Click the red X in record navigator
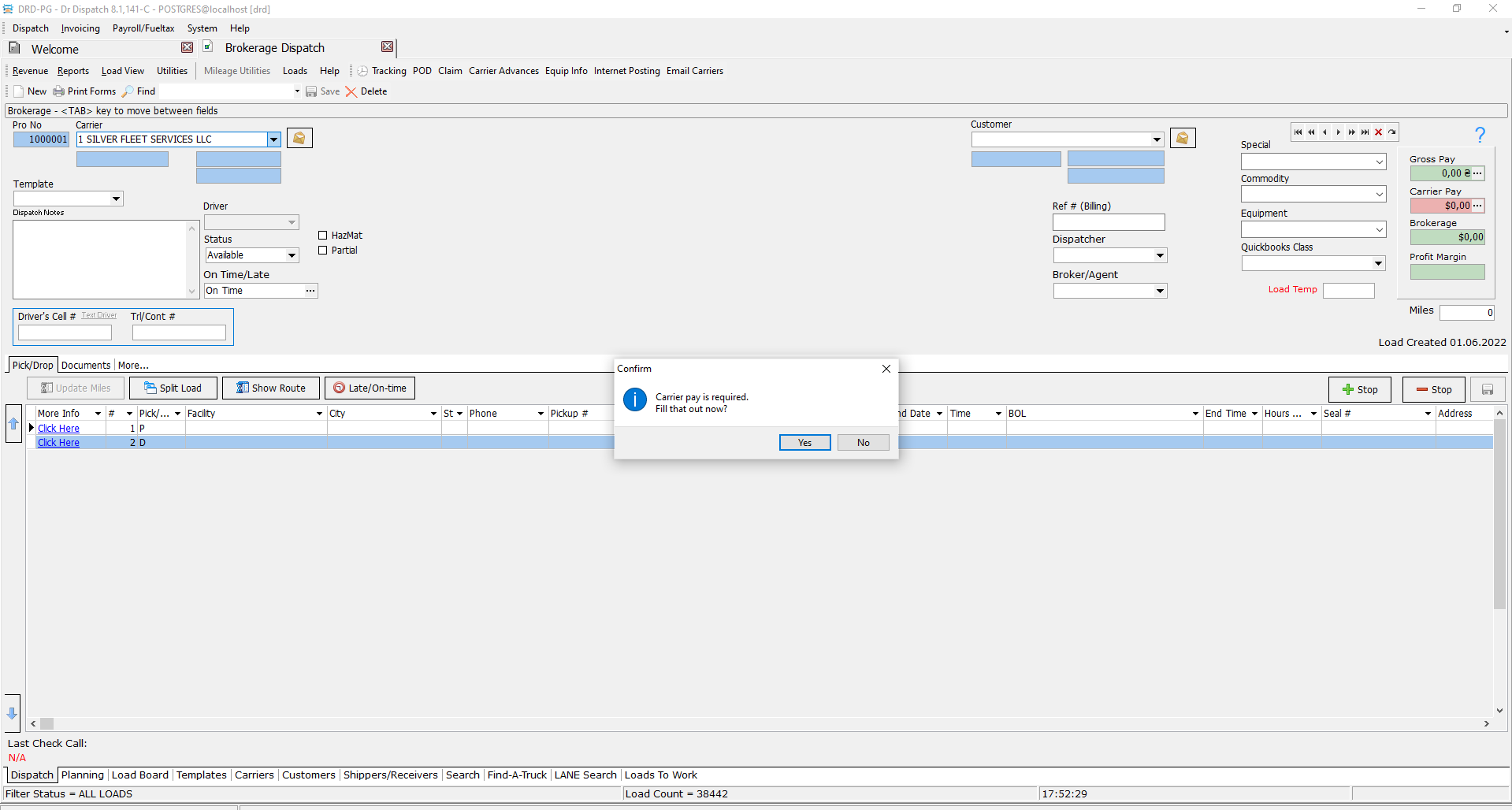The height and width of the screenshot is (810, 1512). click(1378, 132)
